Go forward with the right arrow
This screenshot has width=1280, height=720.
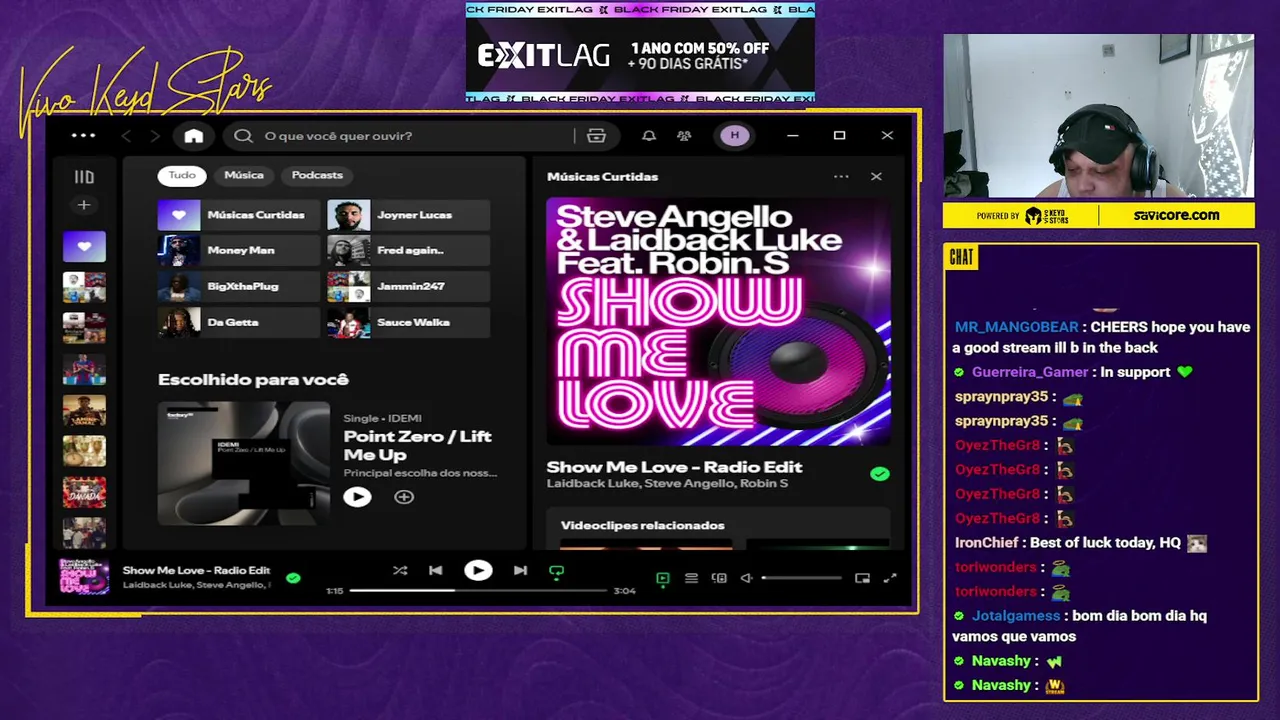coord(154,136)
